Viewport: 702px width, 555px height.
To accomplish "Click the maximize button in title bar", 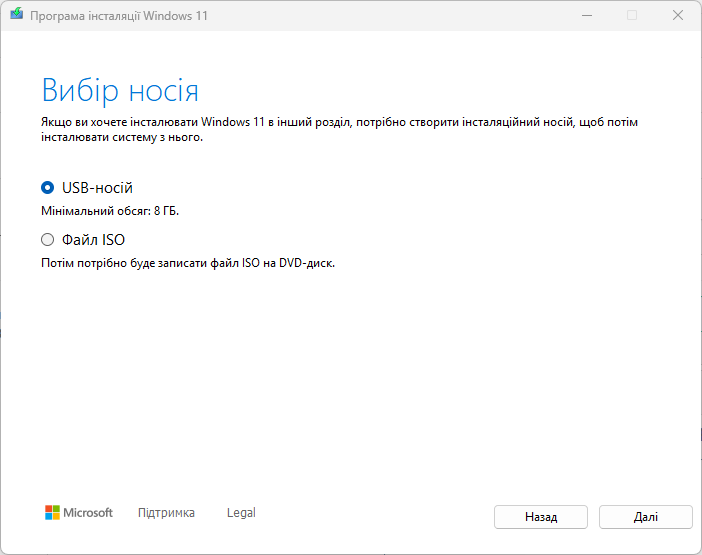I will [631, 16].
